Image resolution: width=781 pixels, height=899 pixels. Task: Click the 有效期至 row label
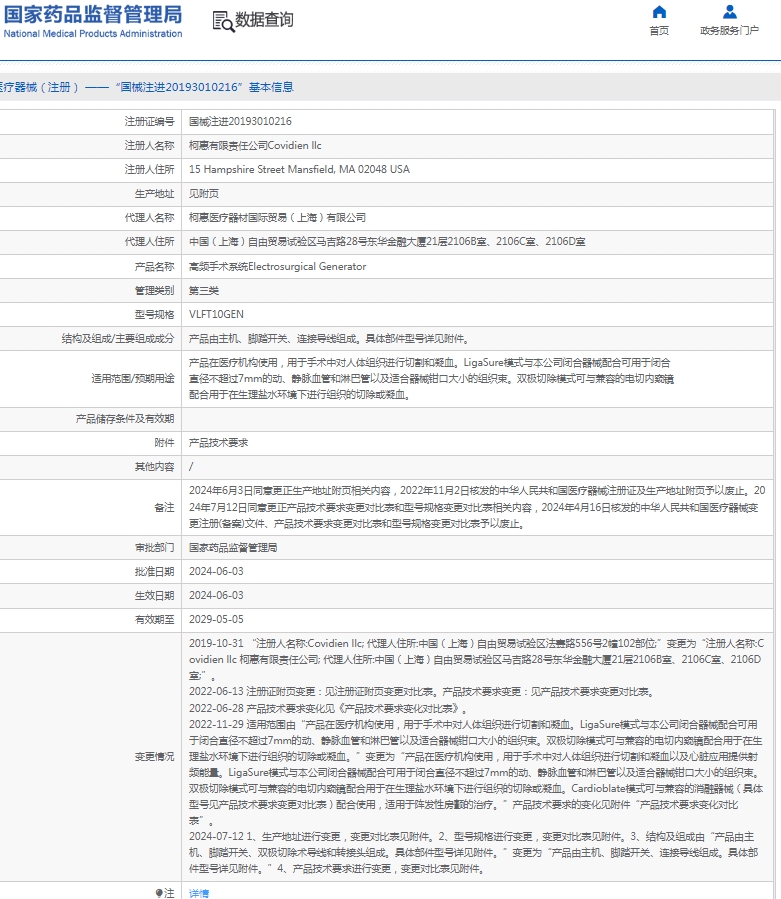[x=154, y=620]
